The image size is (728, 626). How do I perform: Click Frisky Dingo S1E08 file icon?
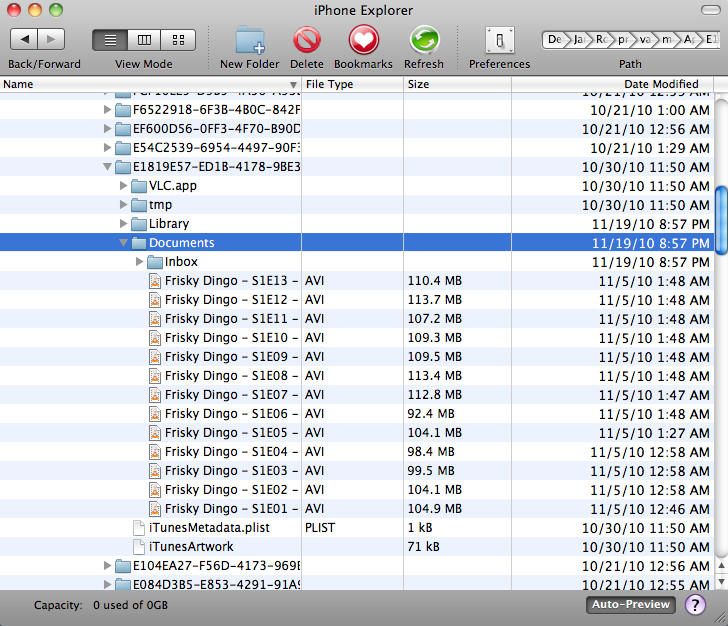(x=155, y=376)
